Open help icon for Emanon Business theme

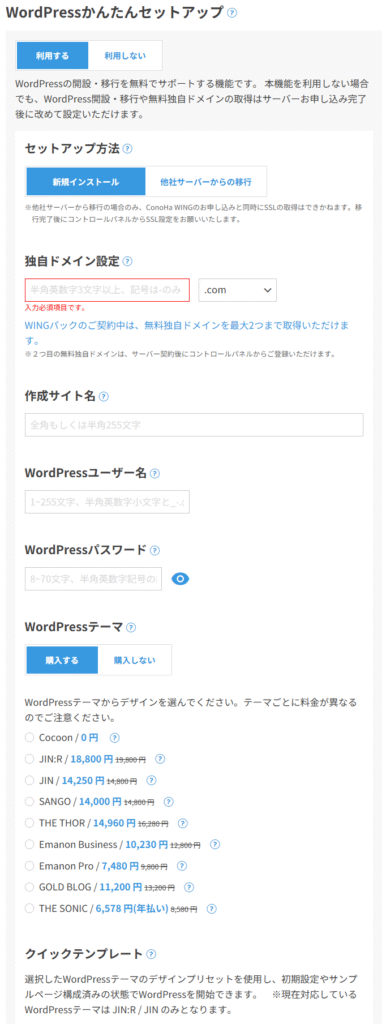pos(215,844)
